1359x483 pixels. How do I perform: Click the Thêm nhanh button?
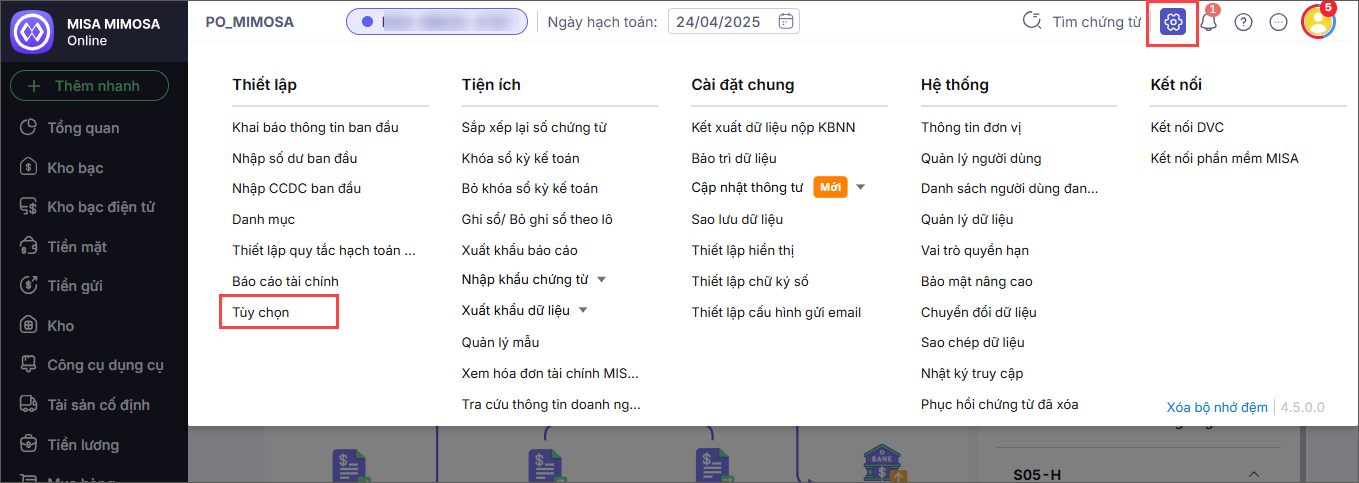89,86
